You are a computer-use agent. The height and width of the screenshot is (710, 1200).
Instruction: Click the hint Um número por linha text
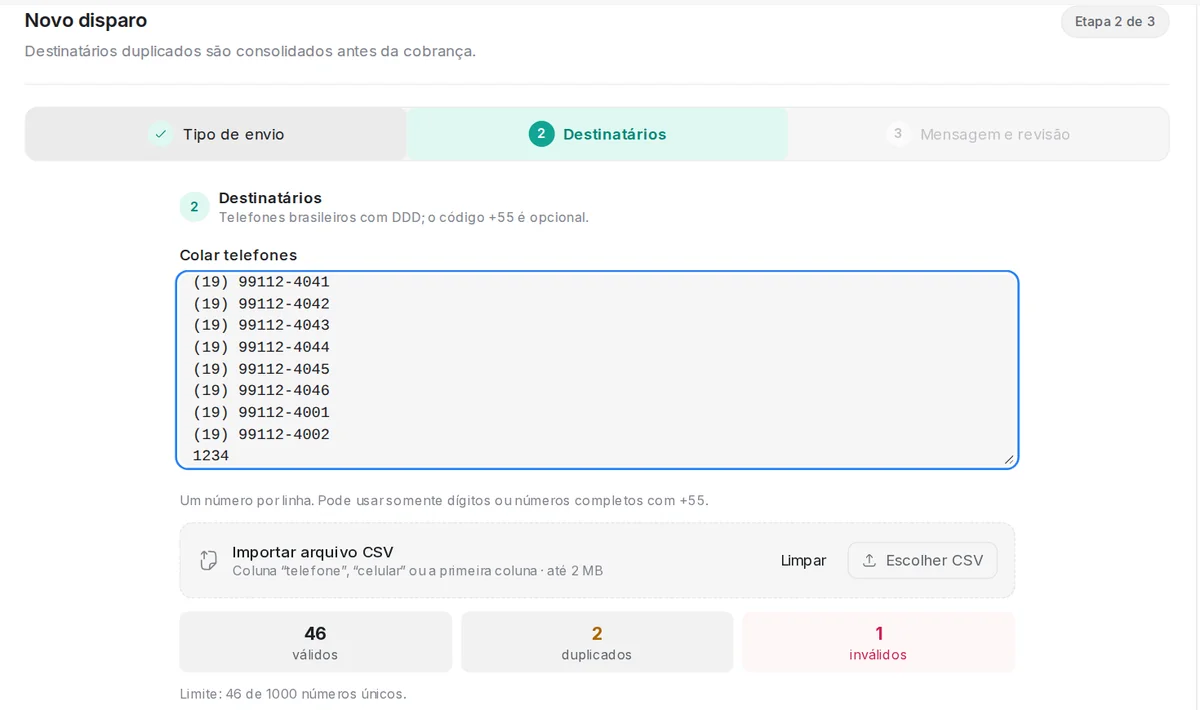(444, 500)
